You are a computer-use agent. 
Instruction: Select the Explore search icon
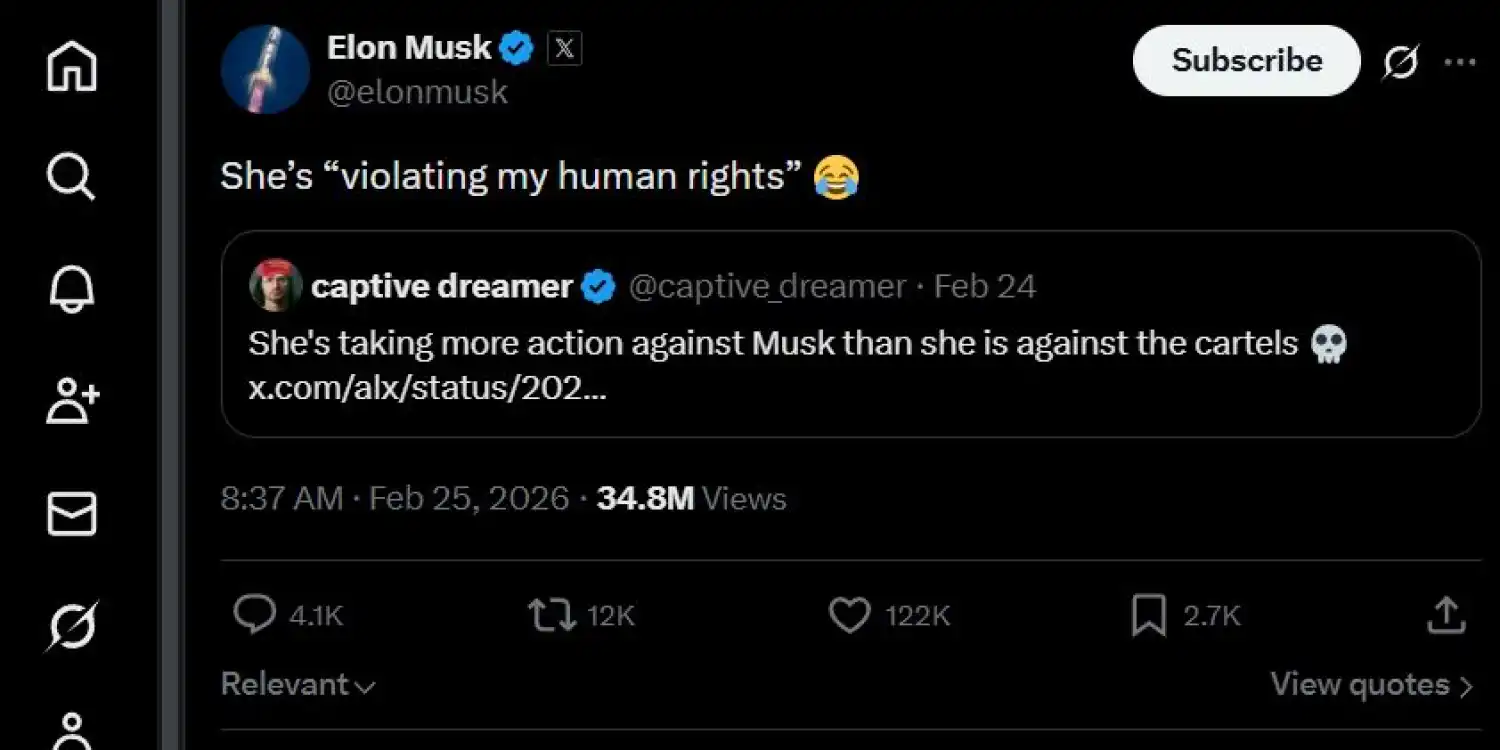[x=70, y=177]
